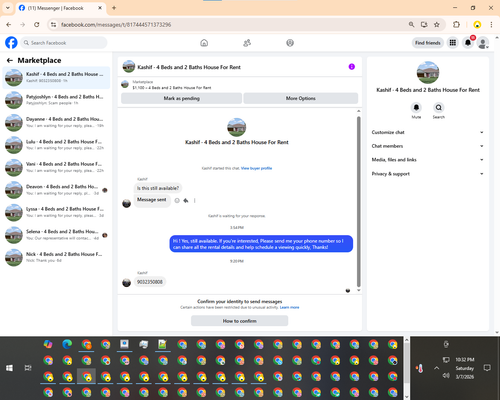Viewport: 500px width, 400px height.
Task: Expand Media, files and links section
Action: pos(428,160)
